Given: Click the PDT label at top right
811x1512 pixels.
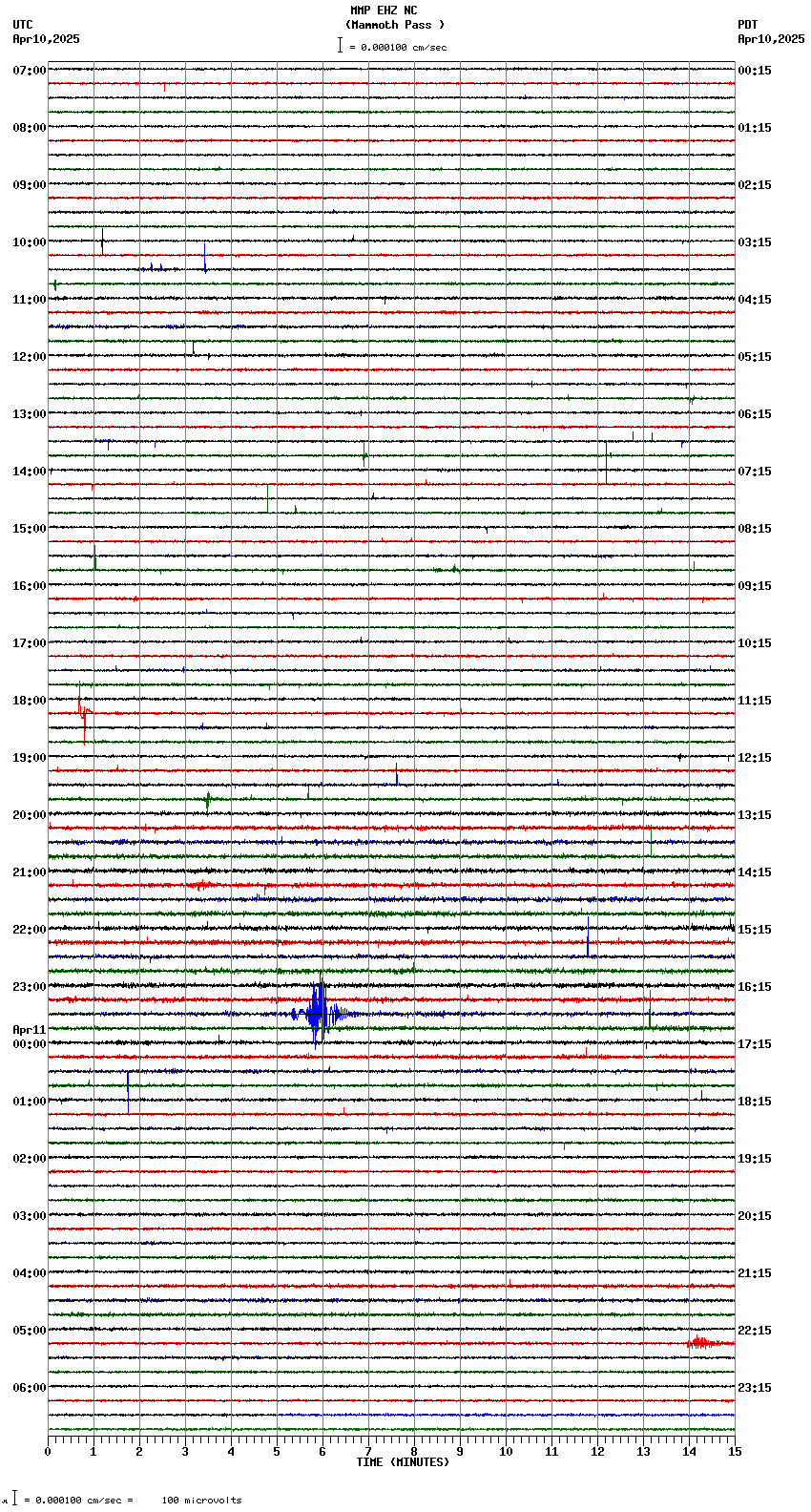Looking at the screenshot, I should pos(747,25).
